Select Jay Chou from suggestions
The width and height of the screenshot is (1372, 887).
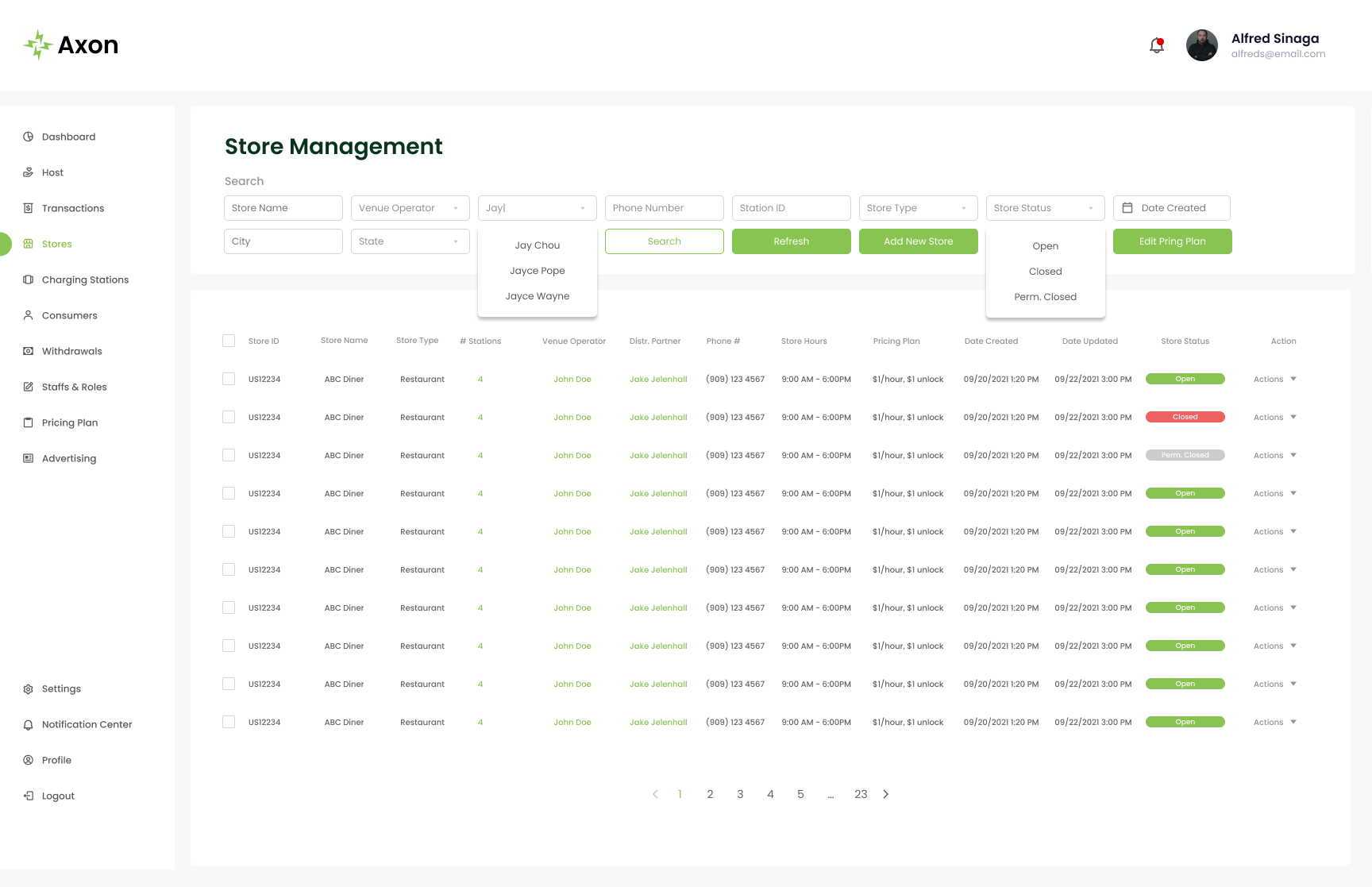538,245
